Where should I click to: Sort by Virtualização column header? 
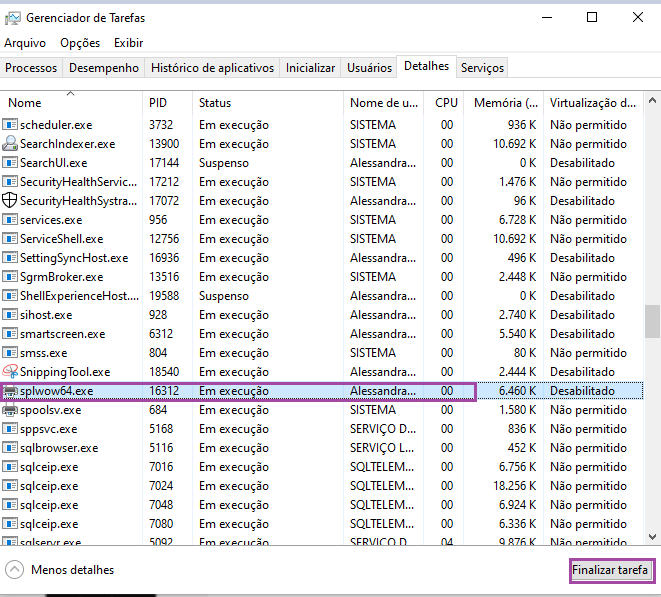pyautogui.click(x=593, y=102)
